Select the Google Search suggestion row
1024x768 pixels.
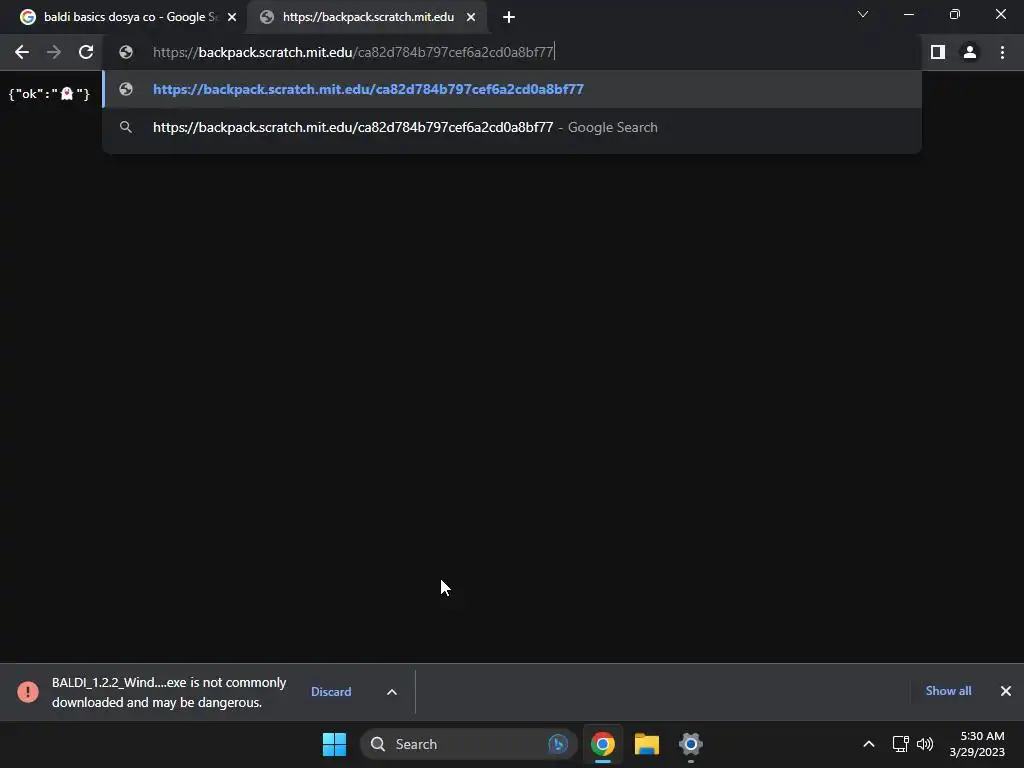click(512, 127)
